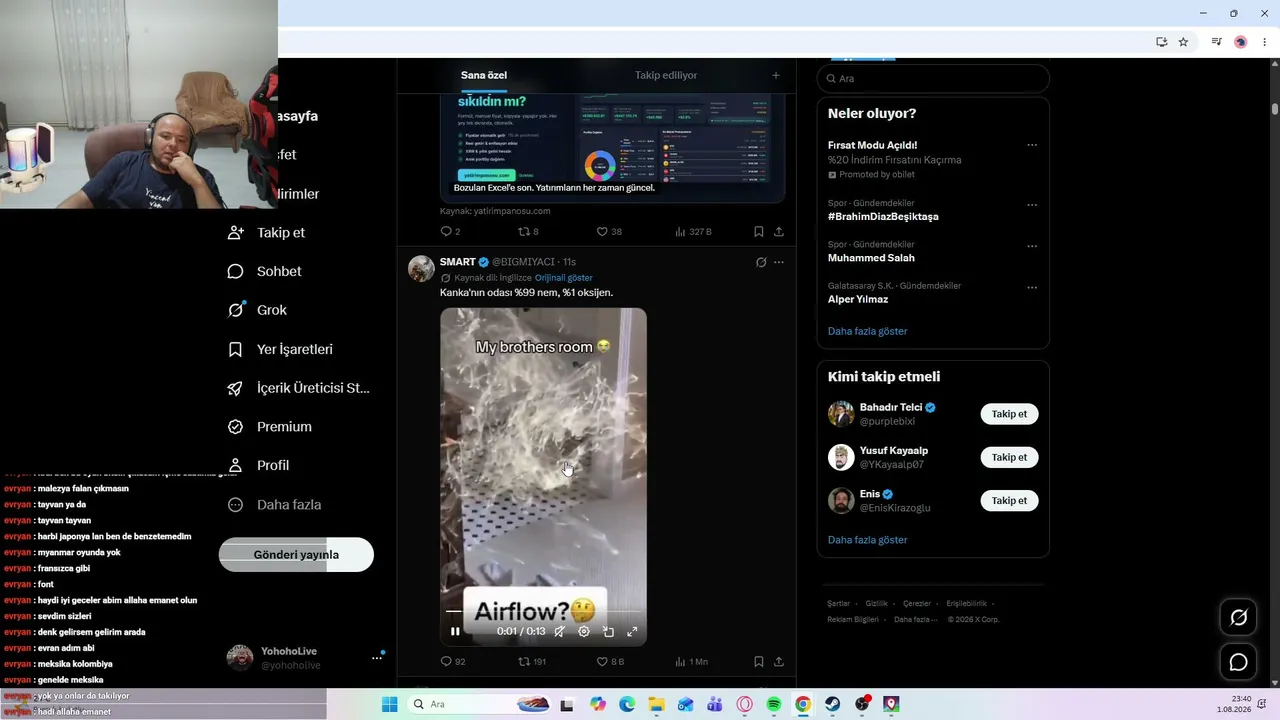
Task: Focus the Ara search field on X
Action: [933, 78]
